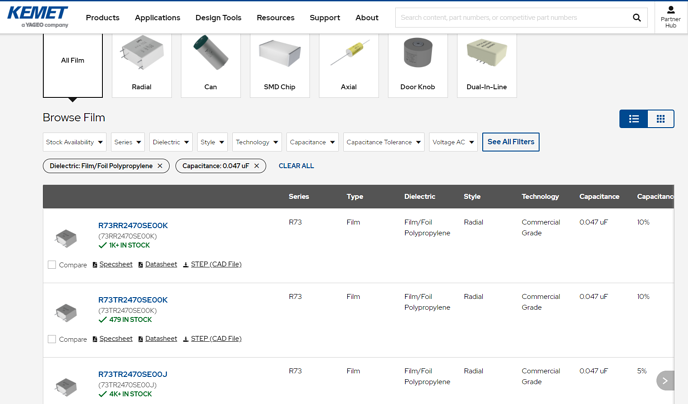The height and width of the screenshot is (404, 688).
Task: Select the Dual-In-Line category
Action: (x=487, y=65)
